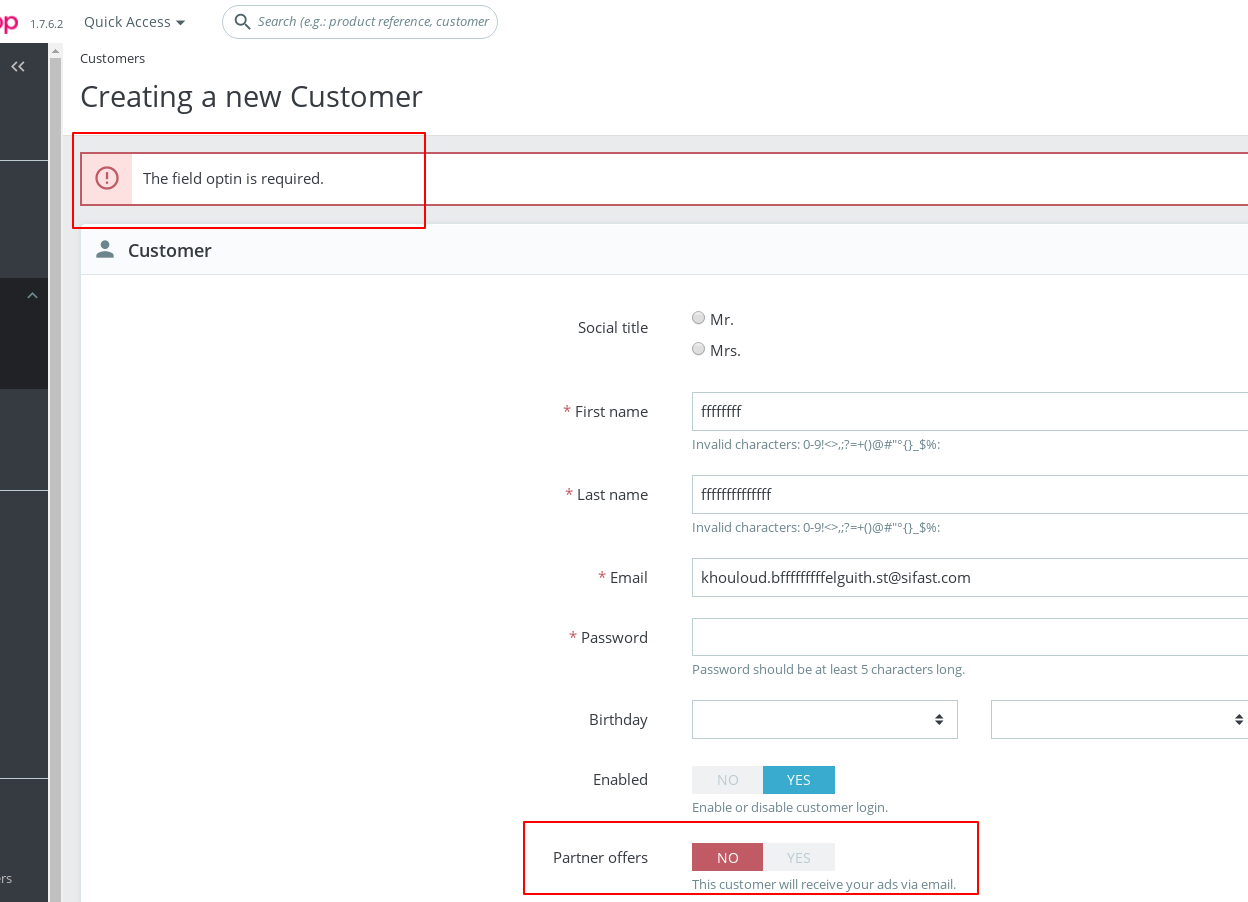The image size is (1248, 902).
Task: Click the Partner offers label
Action: pos(600,857)
